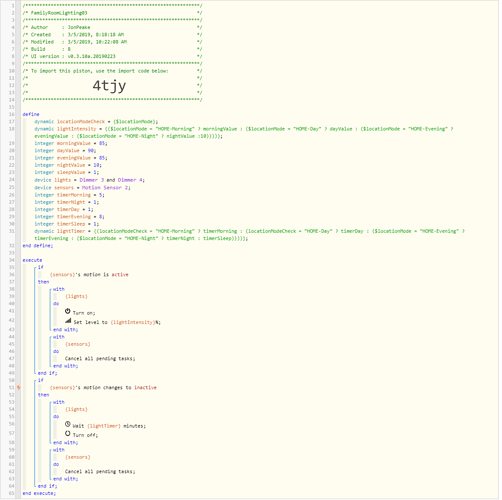Click the dynamic lightTimer definition at line 31

pyautogui.click(x=249, y=235)
